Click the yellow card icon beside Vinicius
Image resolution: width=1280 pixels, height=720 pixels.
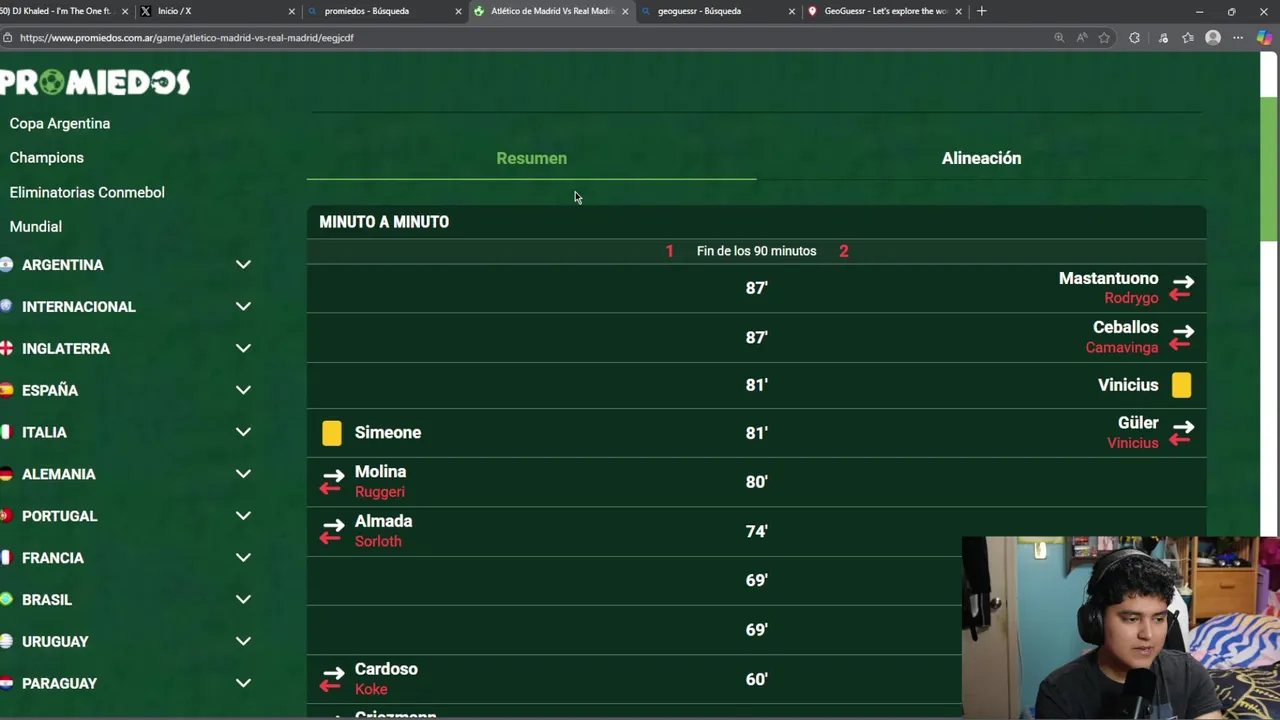tap(1181, 385)
